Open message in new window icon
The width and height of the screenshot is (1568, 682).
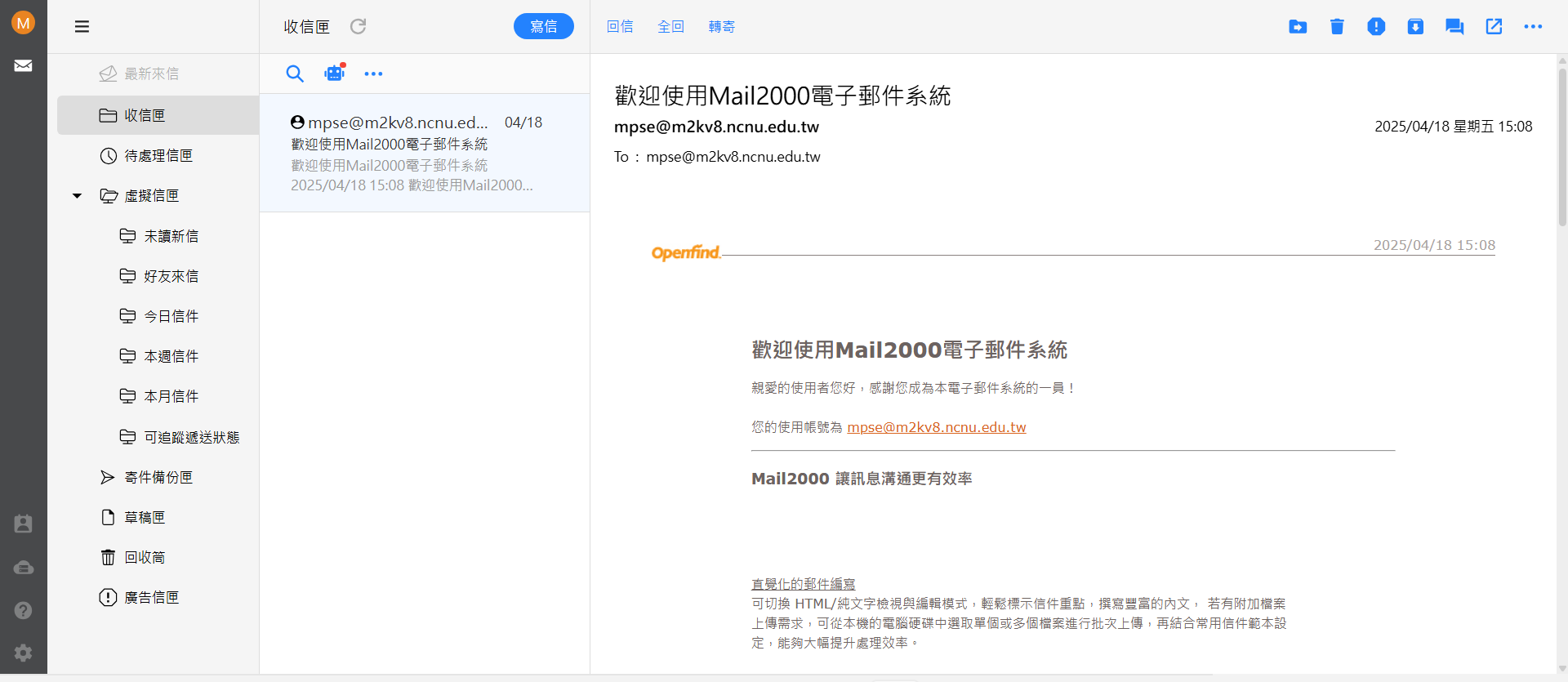click(1494, 27)
